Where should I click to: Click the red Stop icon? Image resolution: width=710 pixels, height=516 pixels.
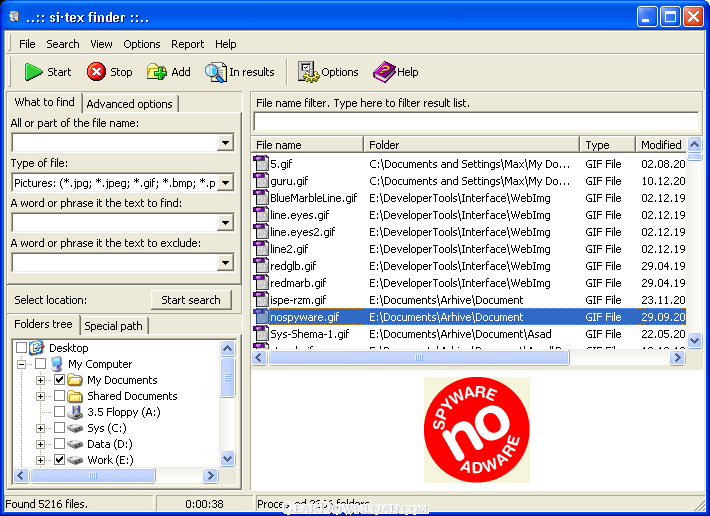click(x=96, y=72)
